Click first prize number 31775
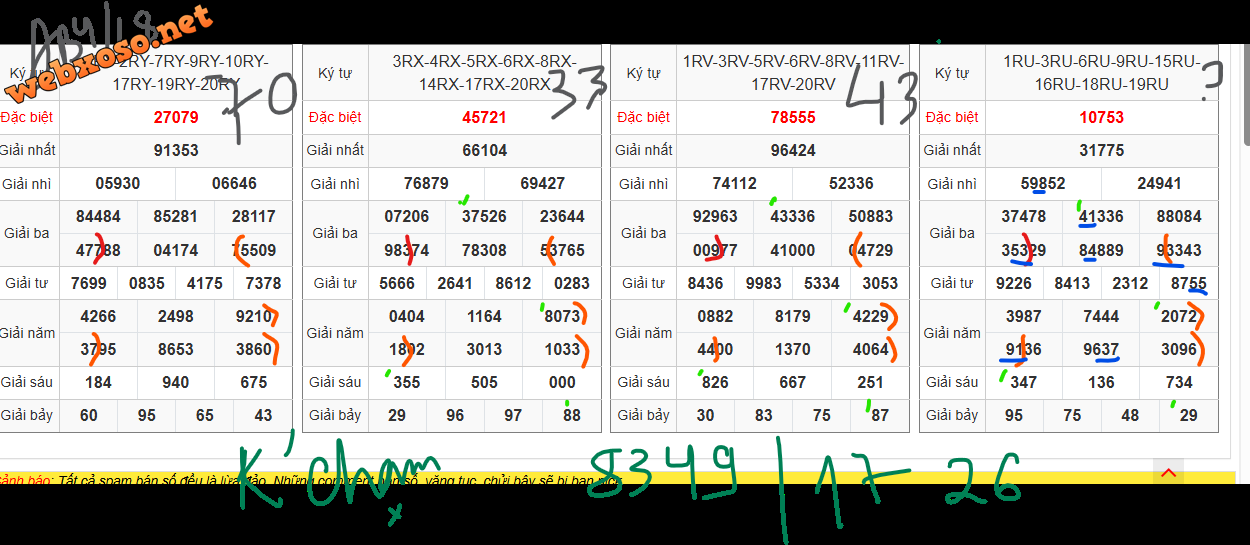1250x545 pixels. click(1101, 150)
